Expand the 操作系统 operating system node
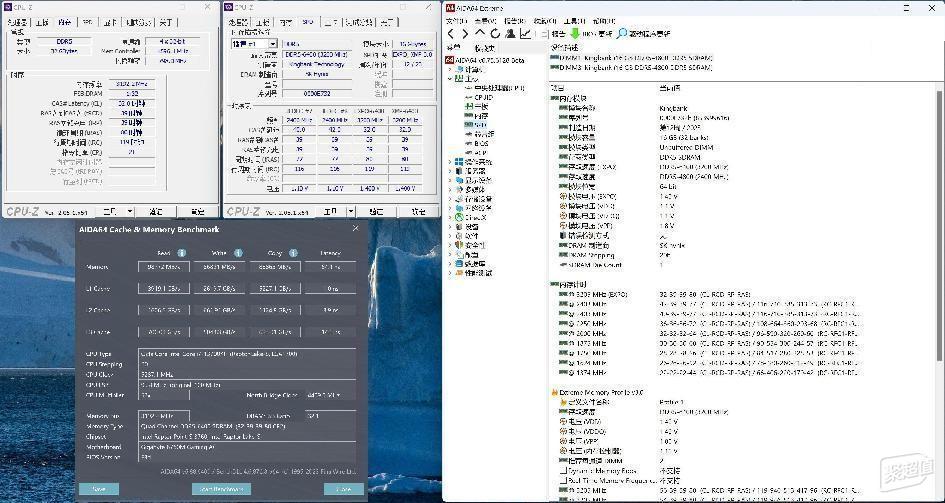This screenshot has height=503, width=945. [x=450, y=162]
